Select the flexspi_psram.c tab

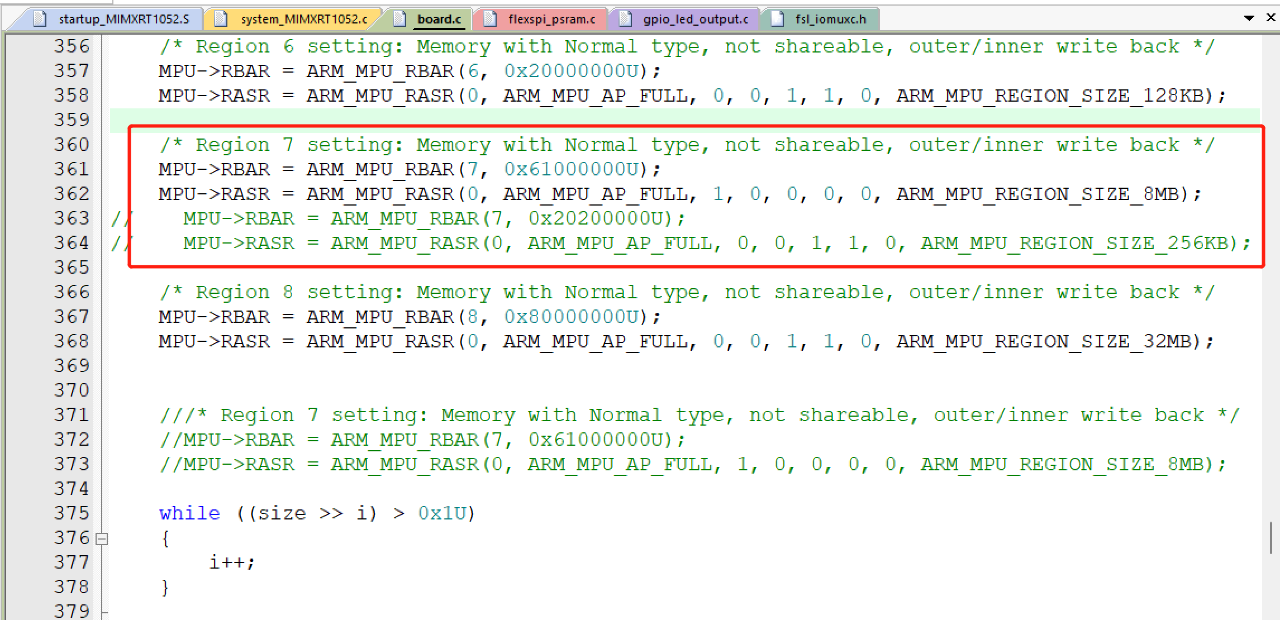pos(549,19)
